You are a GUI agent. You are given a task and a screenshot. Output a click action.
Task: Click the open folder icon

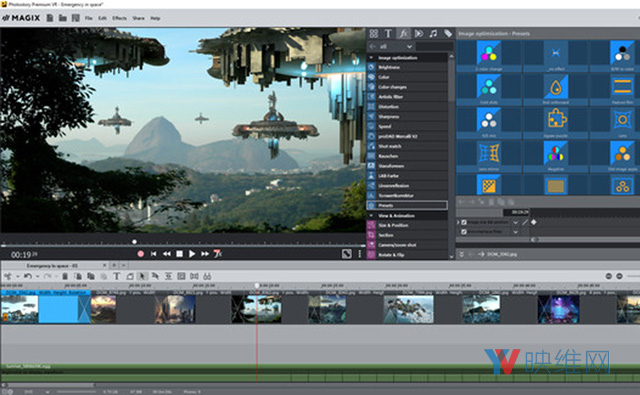coord(63,18)
